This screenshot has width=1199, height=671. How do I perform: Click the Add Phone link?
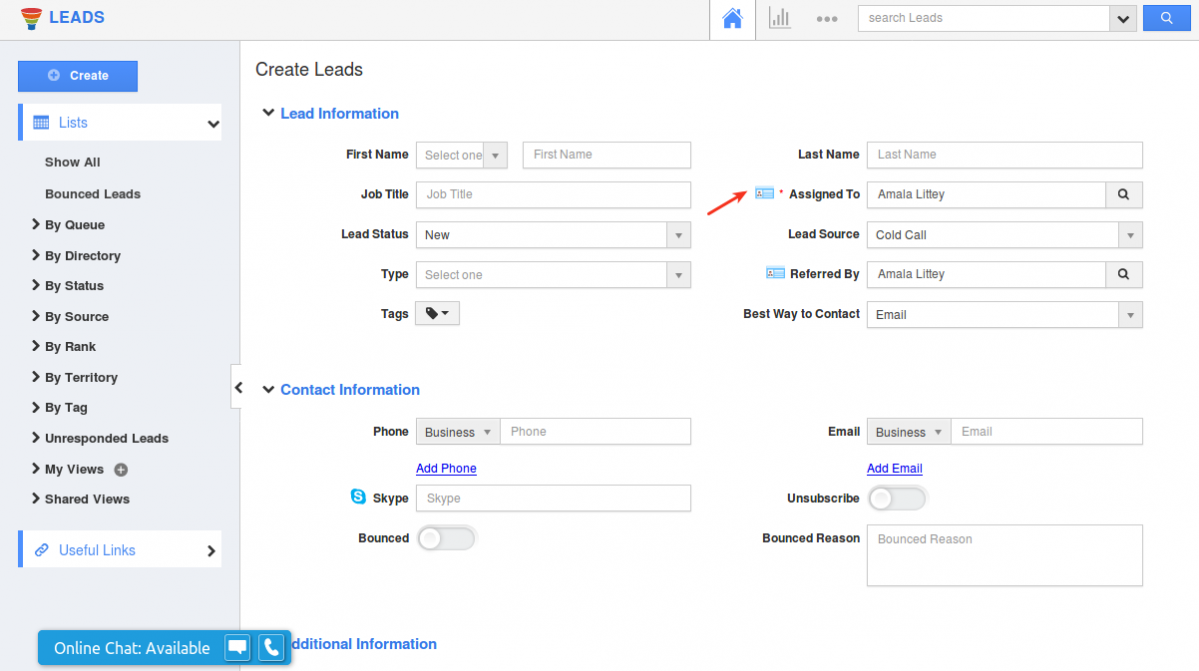tap(446, 468)
